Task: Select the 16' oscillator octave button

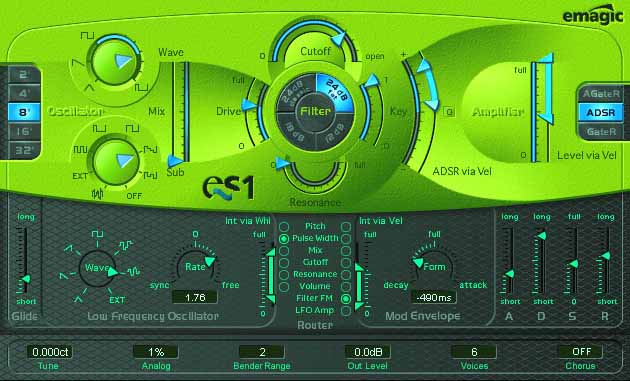Action: [x=24, y=131]
